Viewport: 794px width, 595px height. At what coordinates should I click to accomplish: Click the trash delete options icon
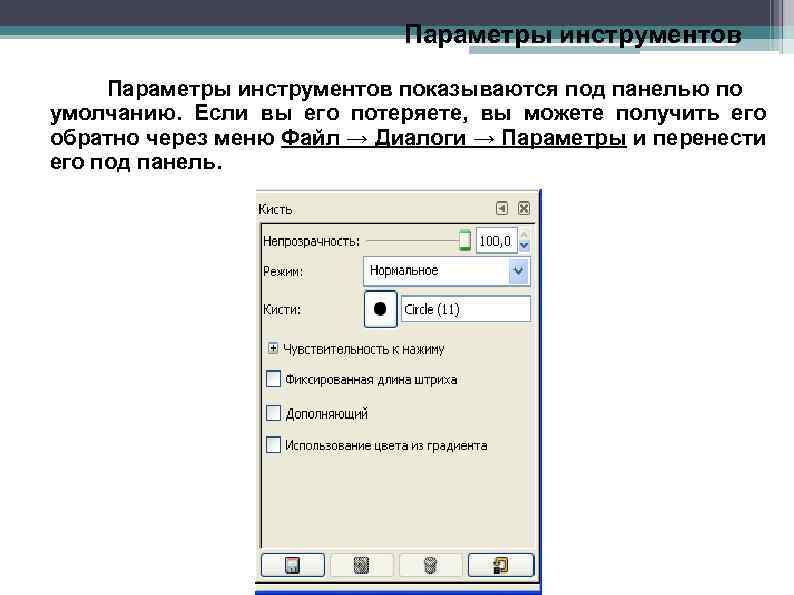430,565
